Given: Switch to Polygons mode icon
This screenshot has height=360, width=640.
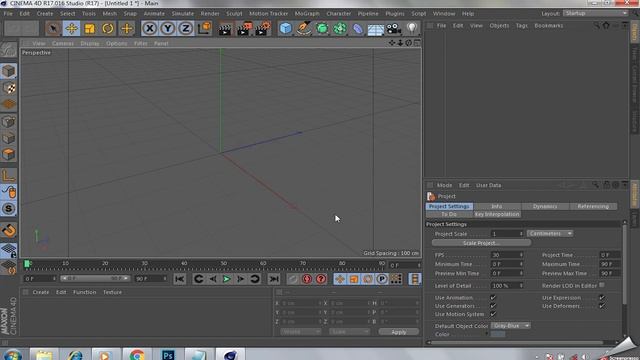Looking at the screenshot, I should [9, 154].
